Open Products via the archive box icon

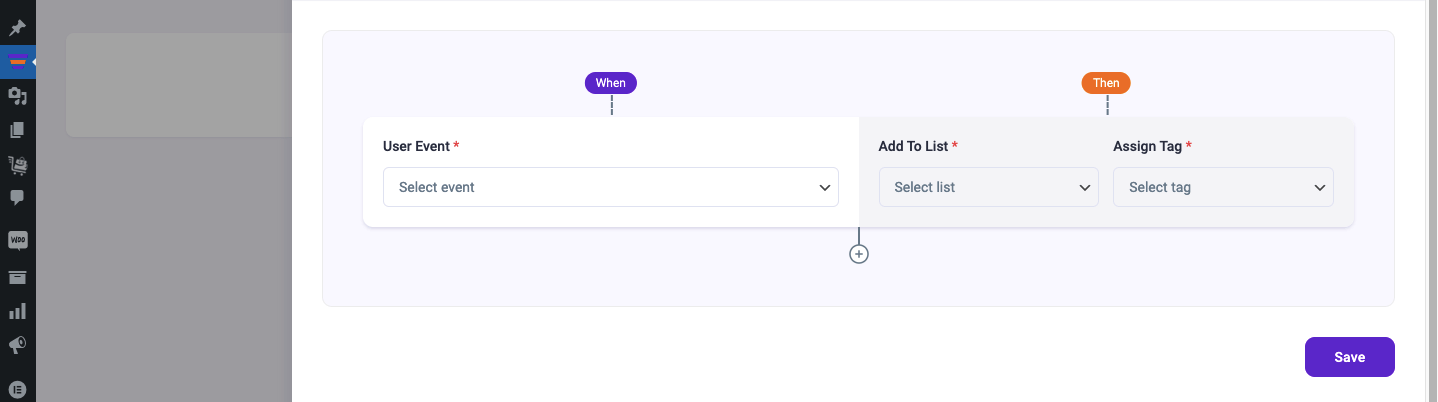[17, 277]
